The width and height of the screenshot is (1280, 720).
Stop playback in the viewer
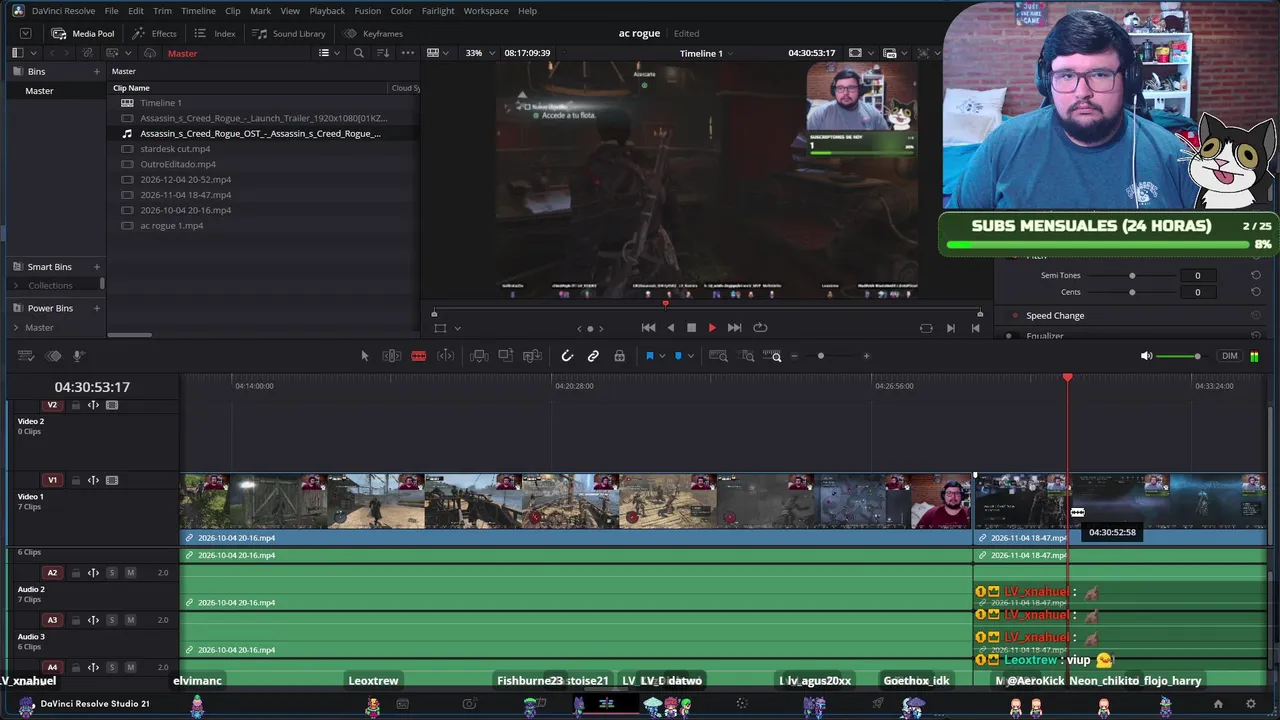691,328
